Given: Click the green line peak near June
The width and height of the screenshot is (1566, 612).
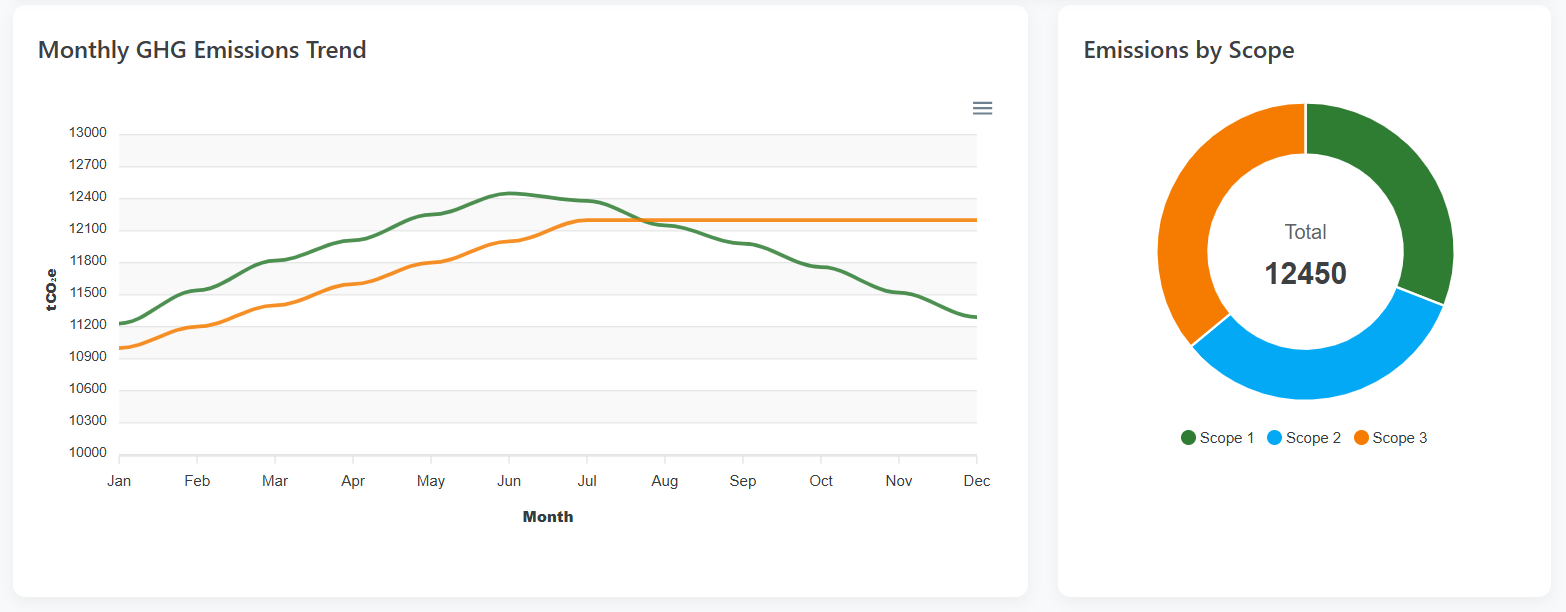Looking at the screenshot, I should pyautogui.click(x=510, y=194).
